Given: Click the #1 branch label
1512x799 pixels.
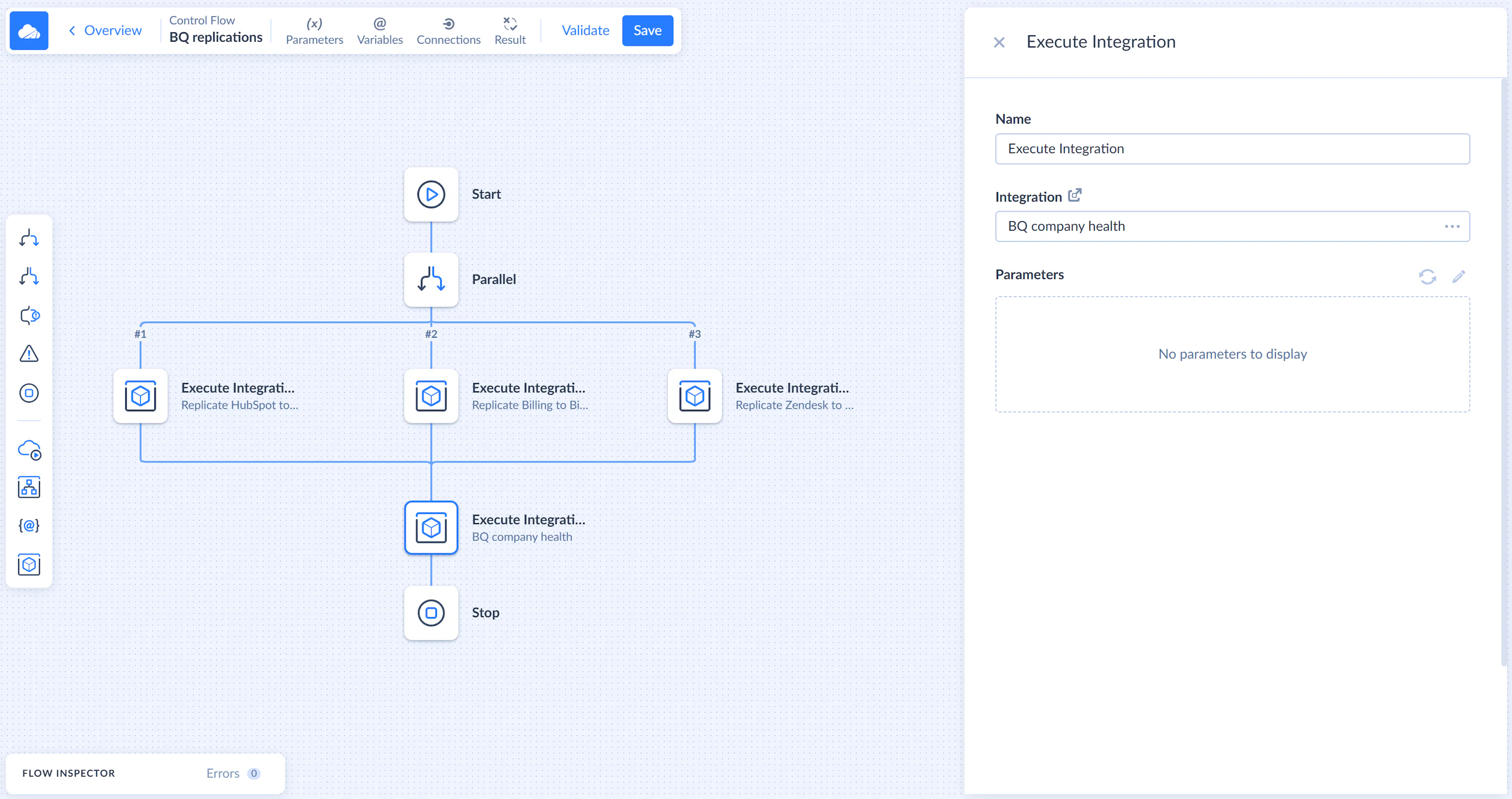Looking at the screenshot, I should point(140,334).
